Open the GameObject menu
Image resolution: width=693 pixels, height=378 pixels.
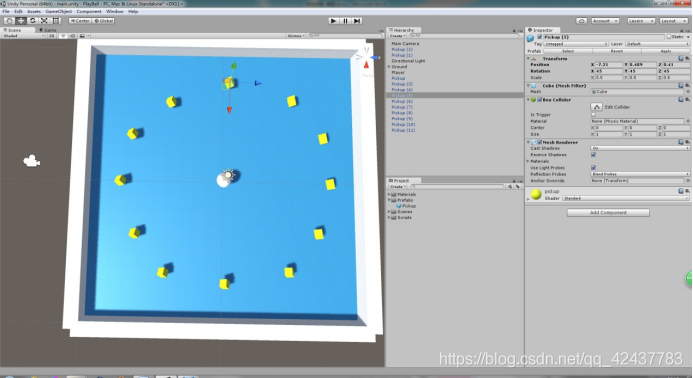click(x=59, y=11)
